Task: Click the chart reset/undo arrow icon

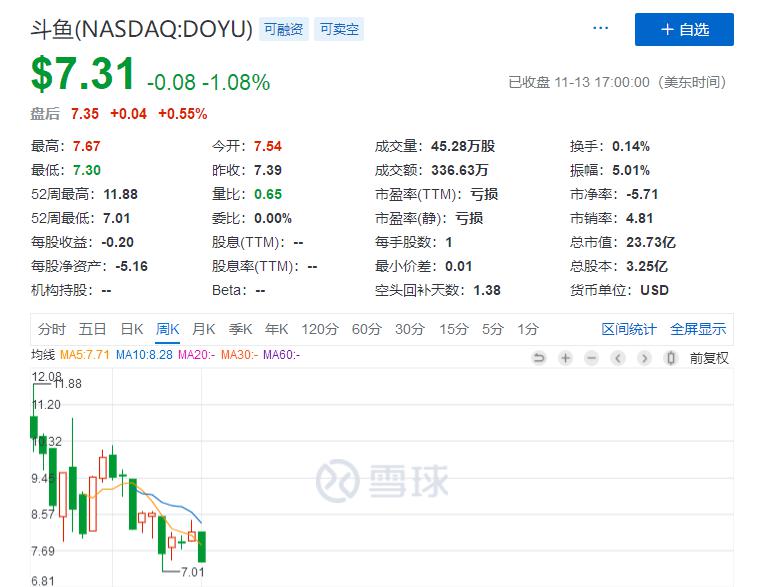Action: coord(539,358)
